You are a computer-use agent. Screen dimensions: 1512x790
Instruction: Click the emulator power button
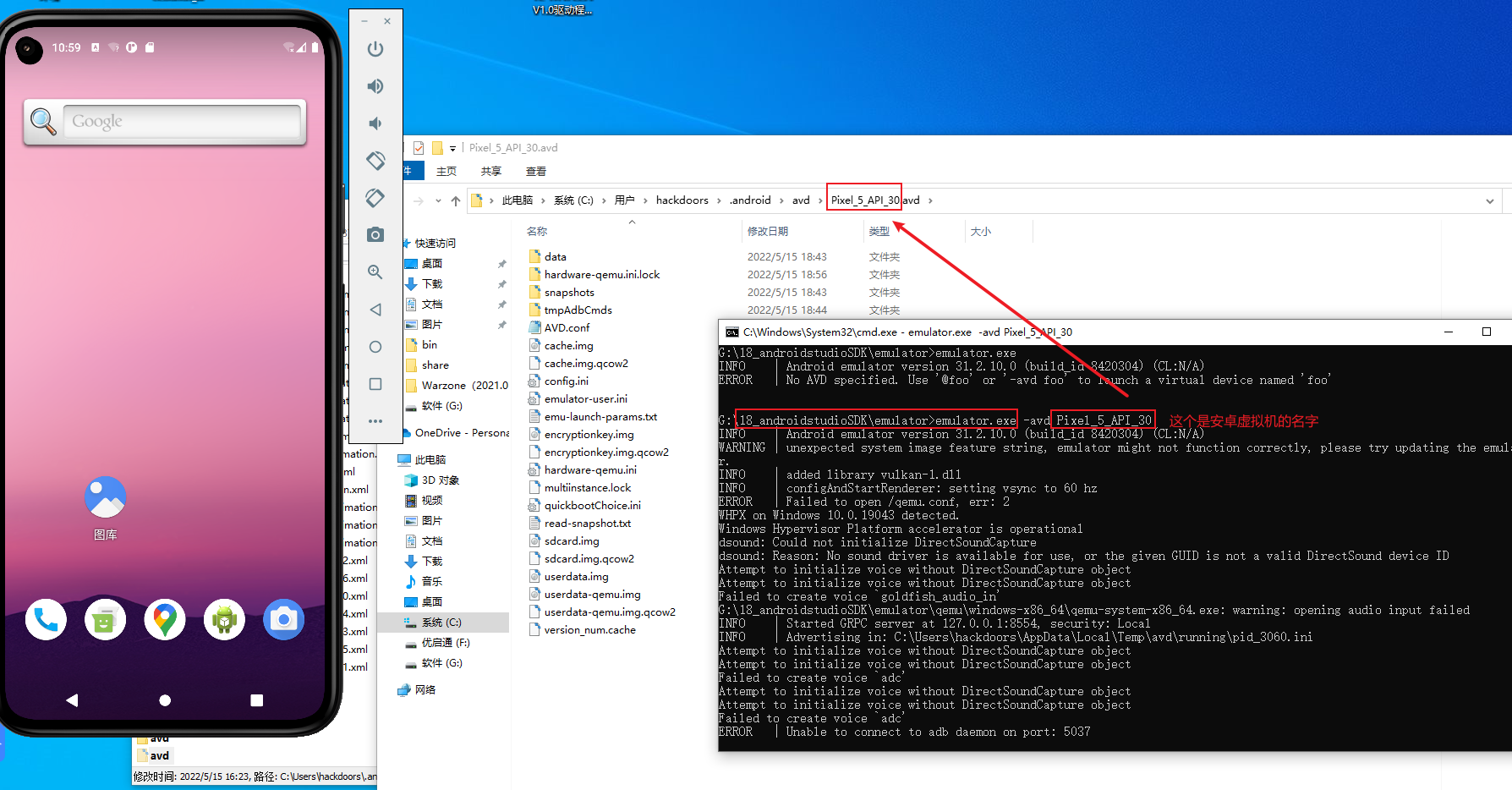pos(375,49)
